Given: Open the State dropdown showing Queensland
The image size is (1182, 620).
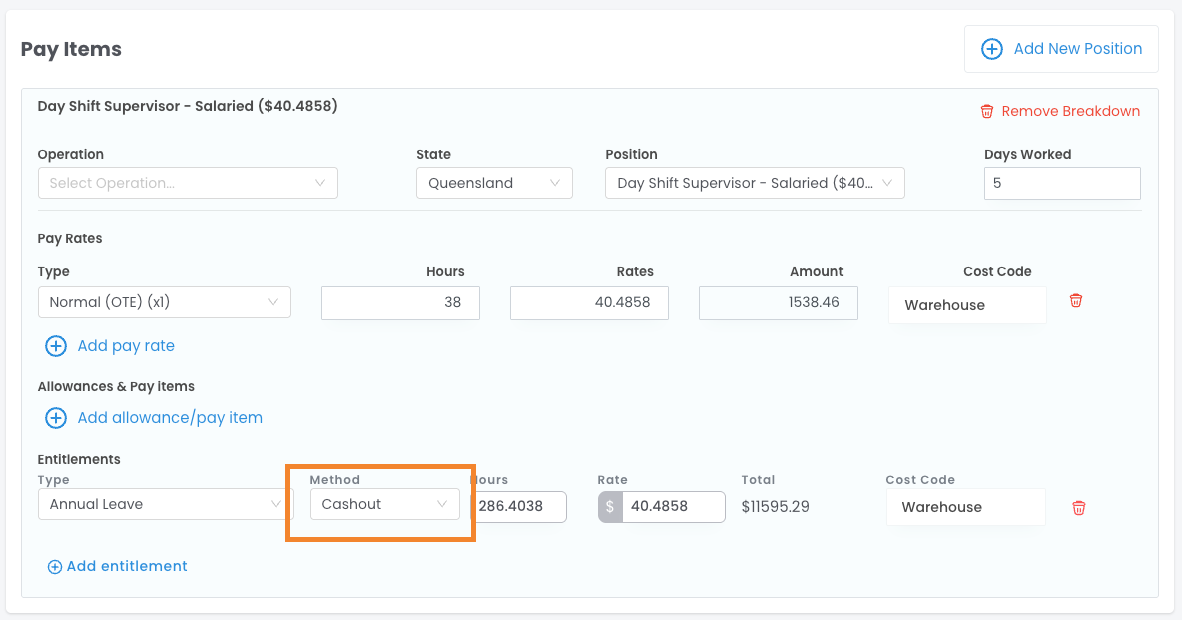Looking at the screenshot, I should tap(494, 183).
